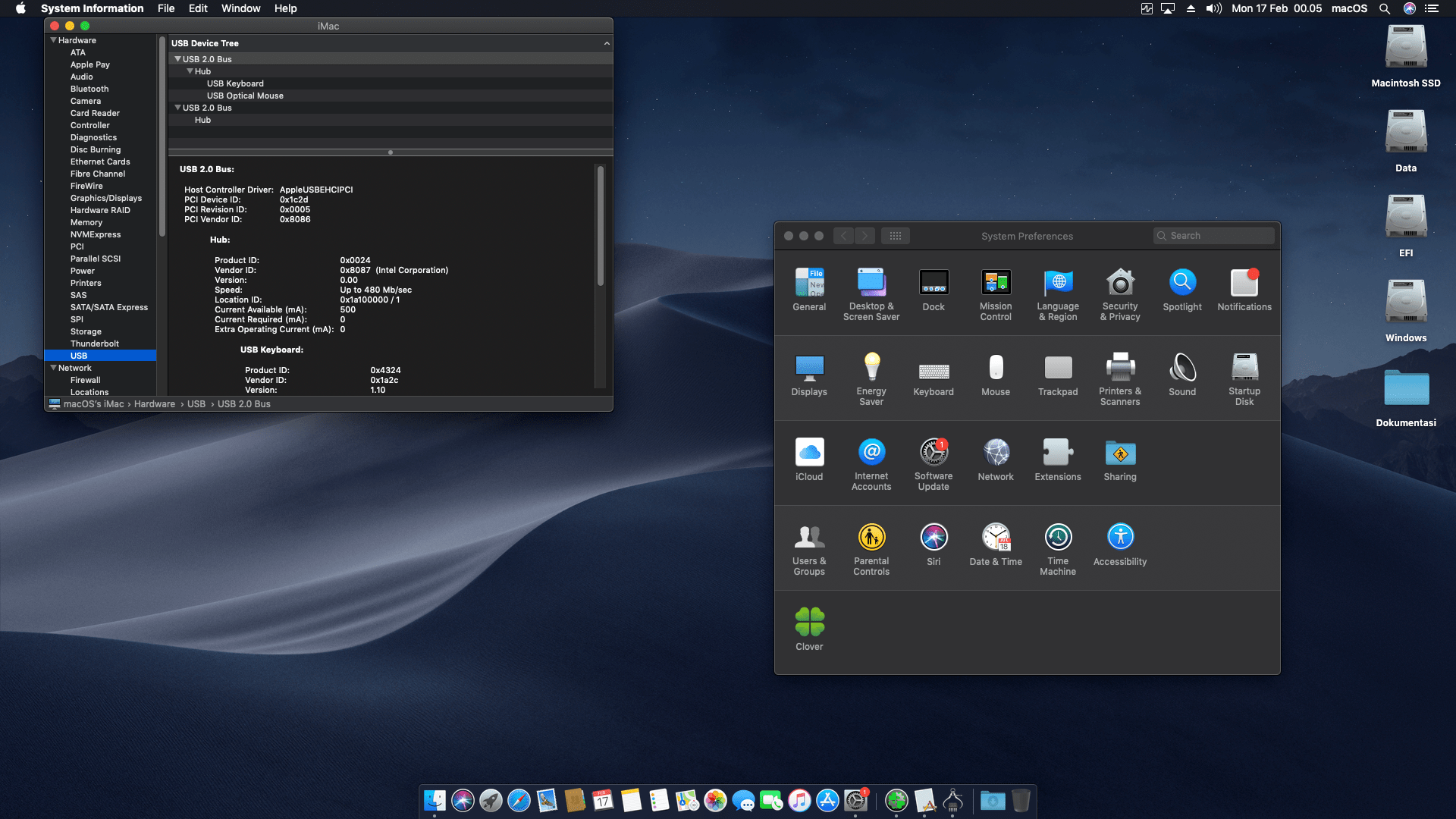
Task: Open the Edit menu
Action: pos(198,8)
